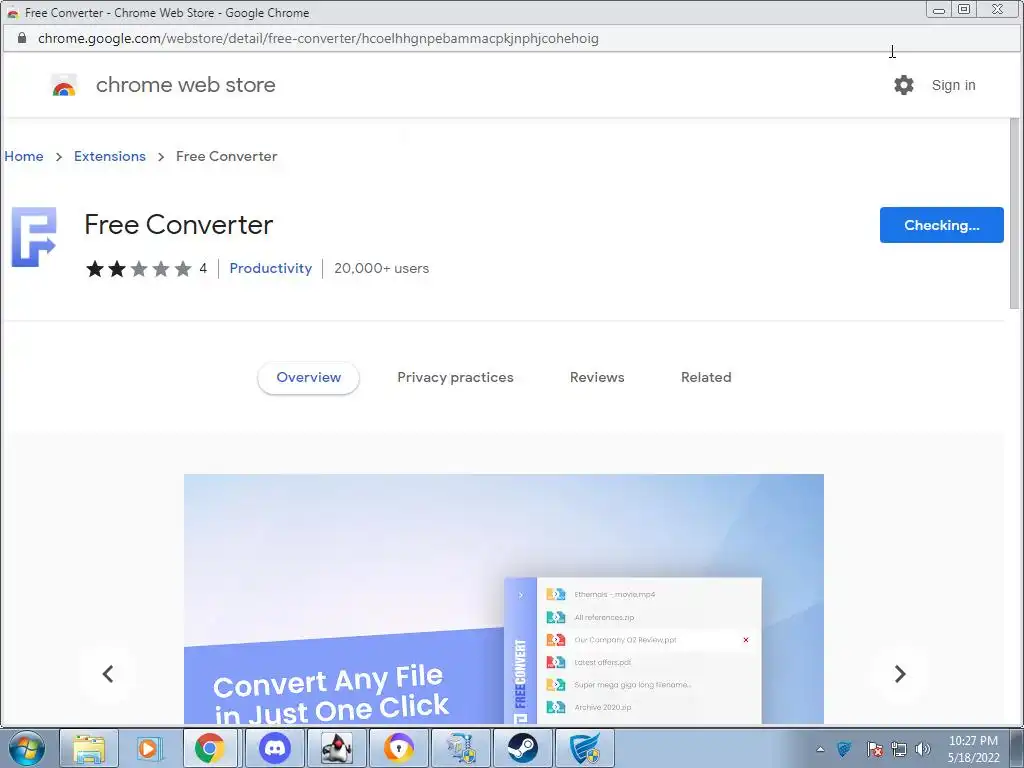Open the Chrome Web Store settings gear

(x=904, y=85)
